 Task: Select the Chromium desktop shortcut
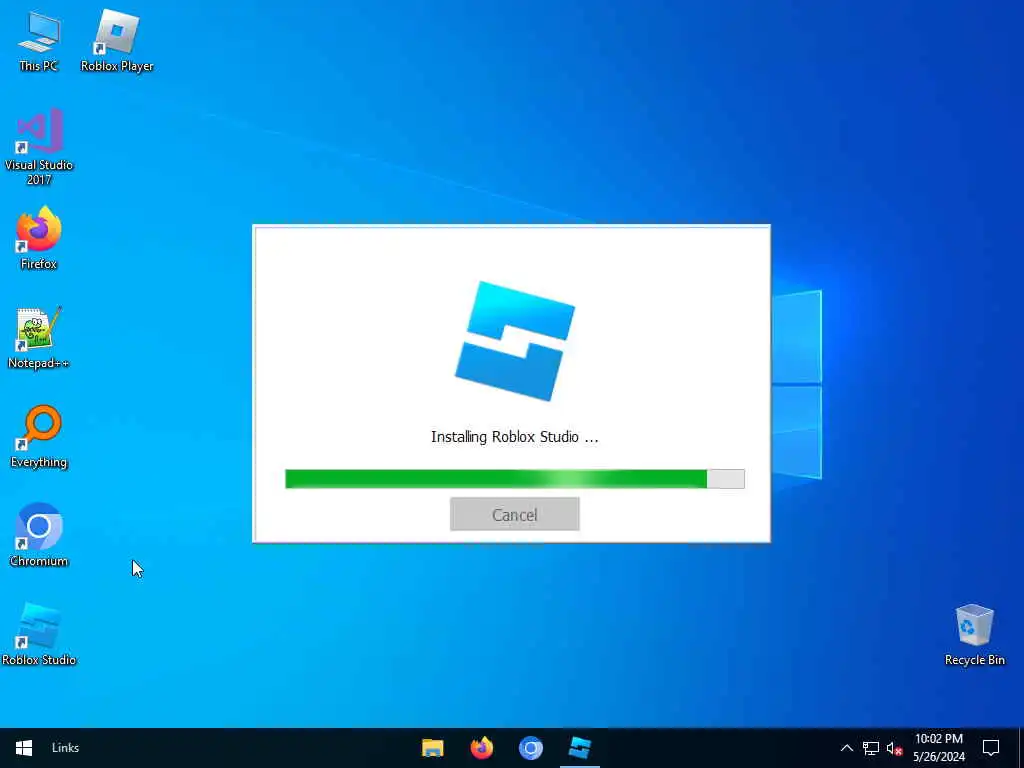pos(39,535)
